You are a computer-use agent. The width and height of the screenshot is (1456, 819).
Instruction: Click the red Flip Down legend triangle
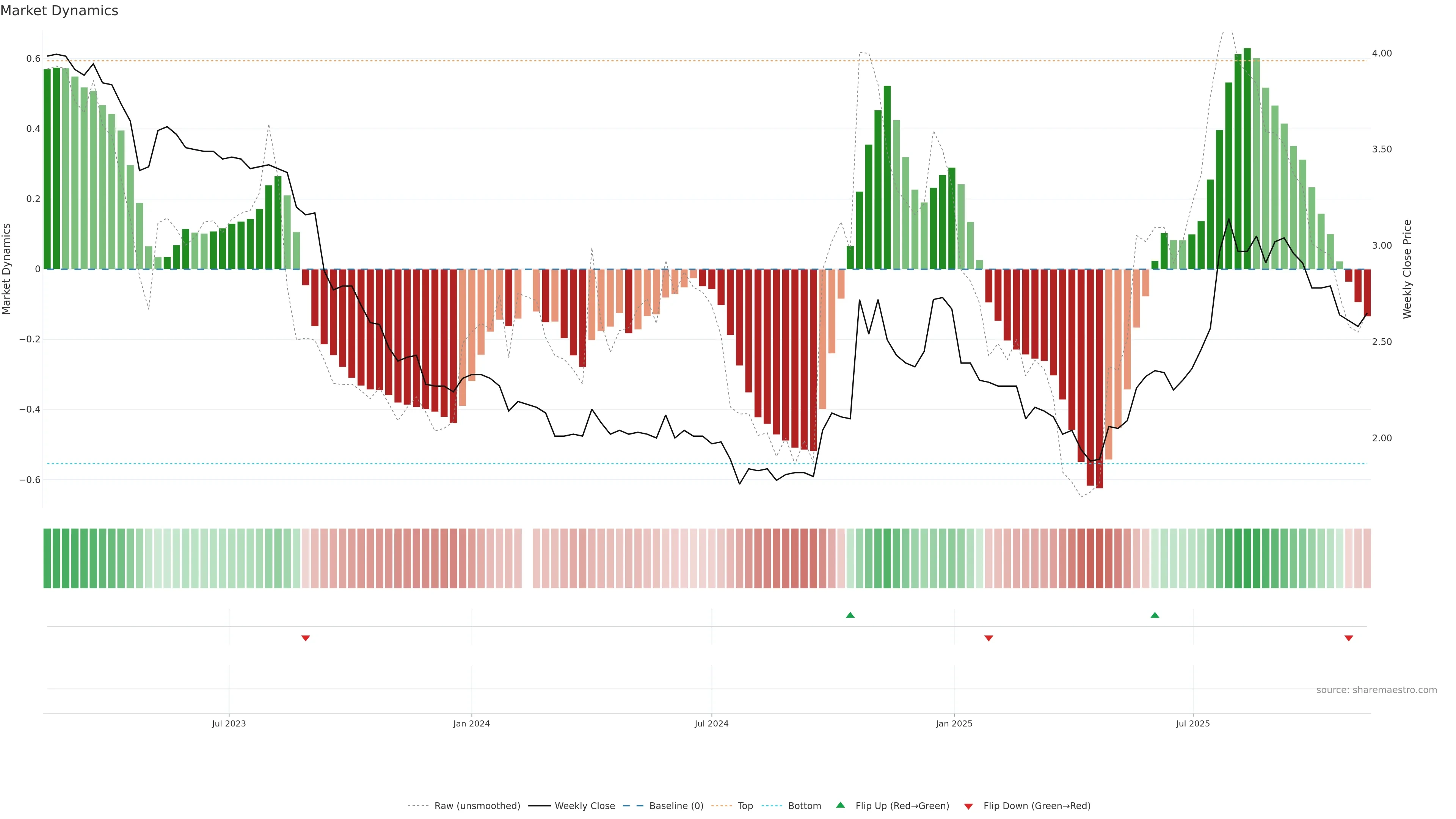tap(968, 806)
